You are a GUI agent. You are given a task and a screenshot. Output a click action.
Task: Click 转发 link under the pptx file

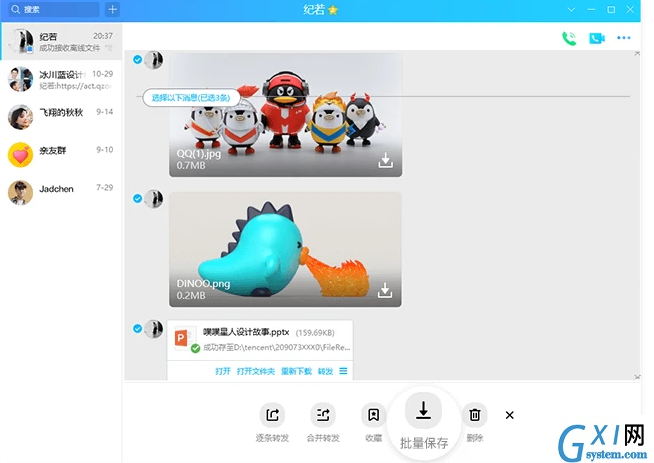pos(325,371)
